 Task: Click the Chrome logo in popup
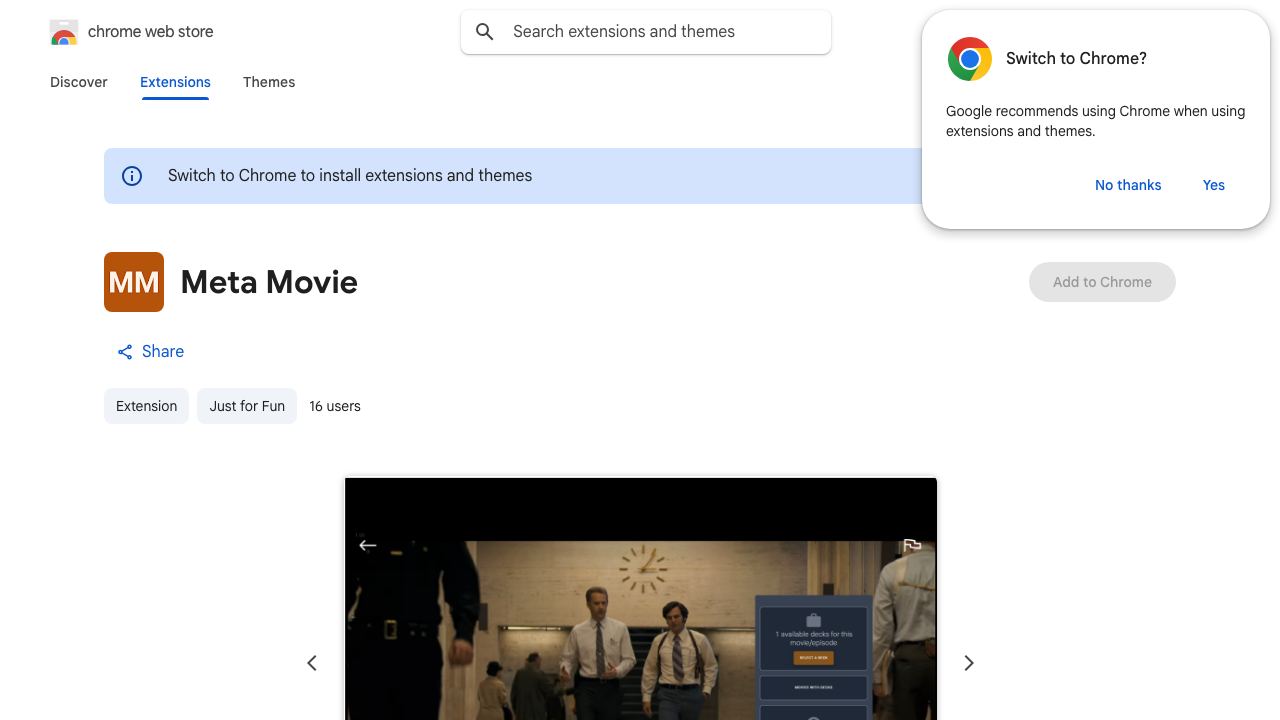970,59
